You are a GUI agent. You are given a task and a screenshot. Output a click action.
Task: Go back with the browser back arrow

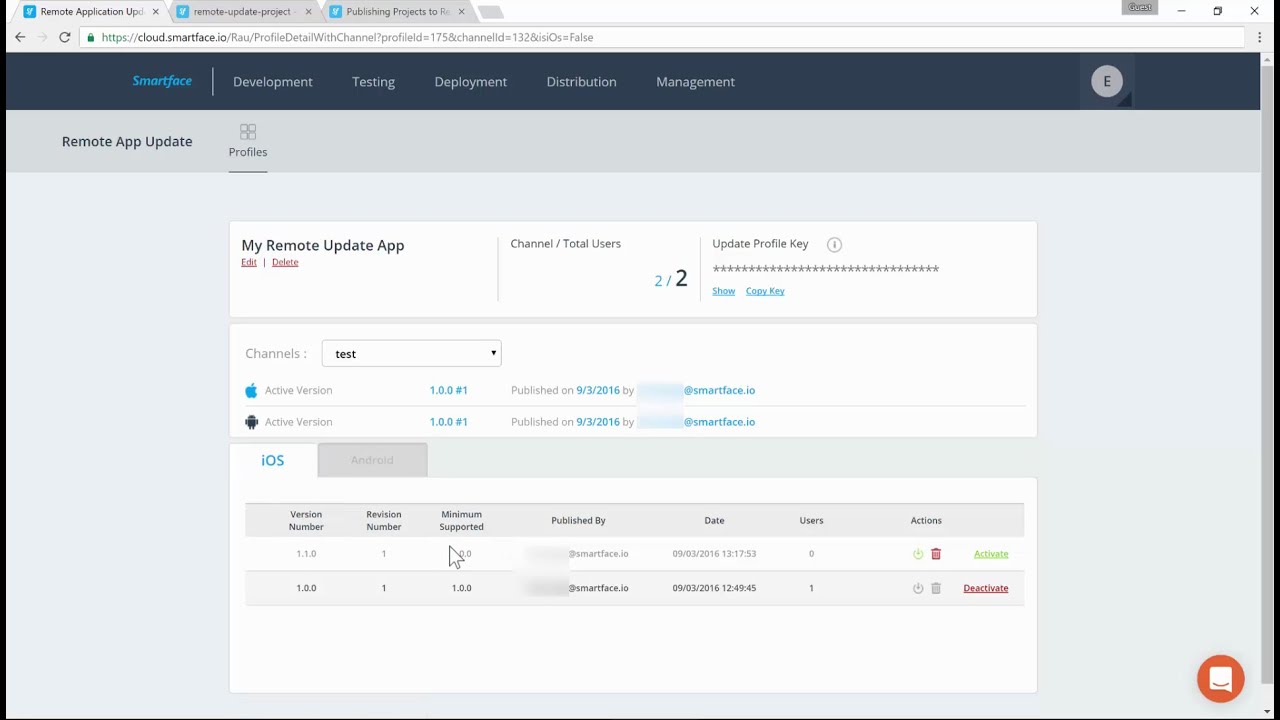tap(20, 37)
